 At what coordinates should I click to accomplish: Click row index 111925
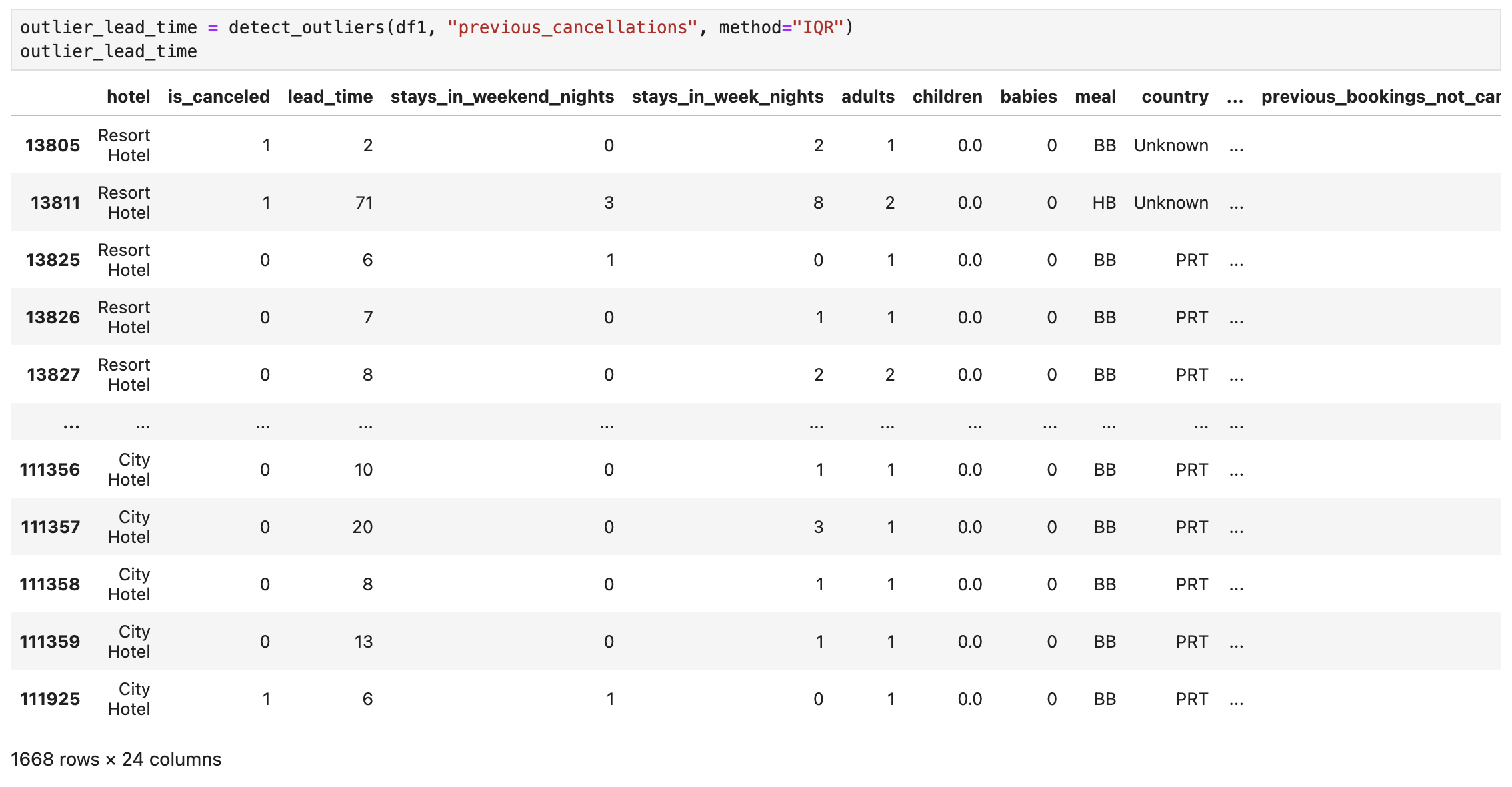[x=50, y=699]
